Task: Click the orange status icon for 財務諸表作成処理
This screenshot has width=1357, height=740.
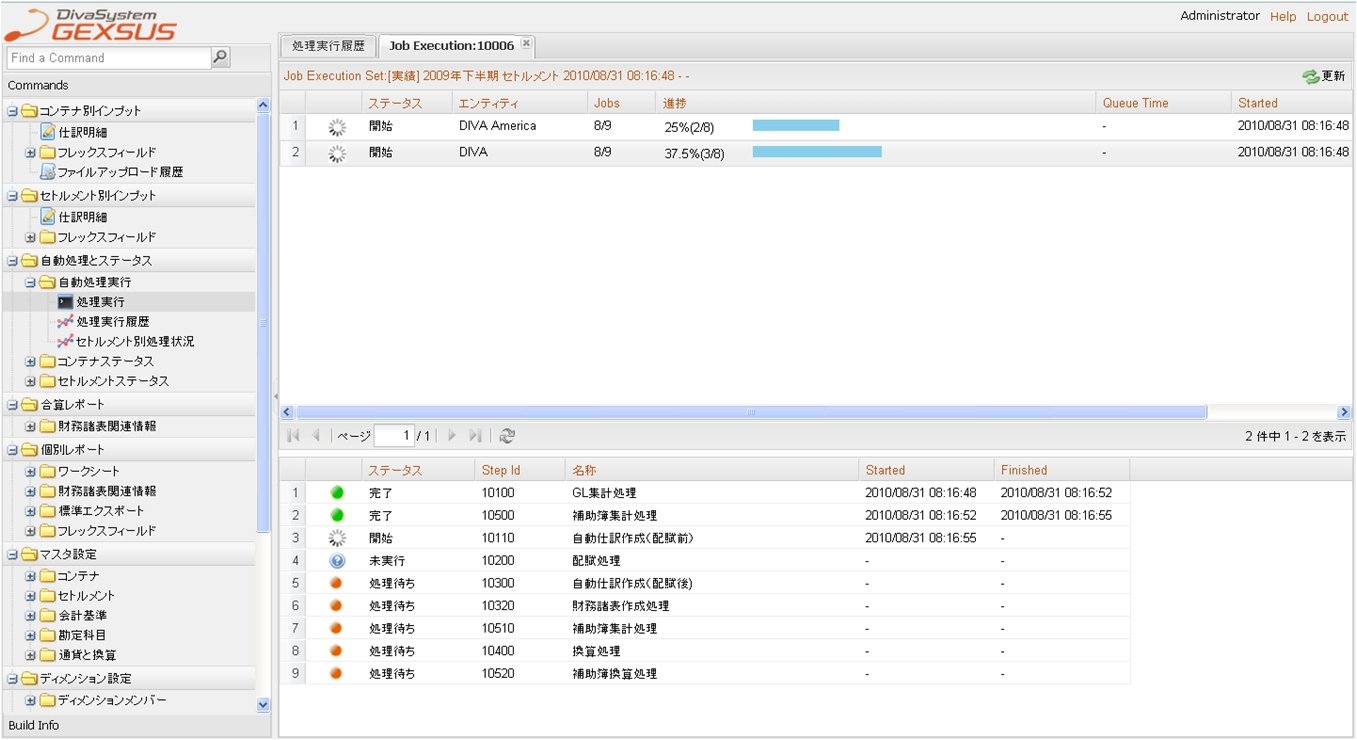Action: pos(337,605)
